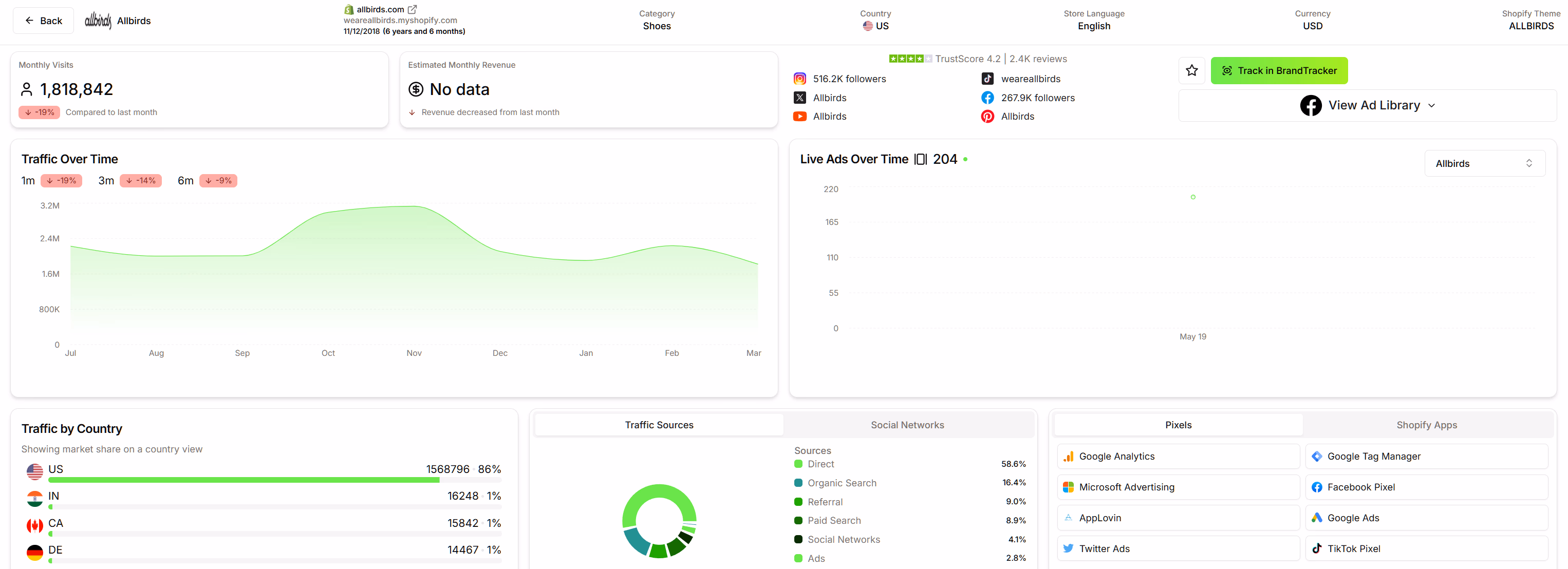Click the Back button
Image resolution: width=1568 pixels, height=569 pixels.
pyautogui.click(x=43, y=21)
